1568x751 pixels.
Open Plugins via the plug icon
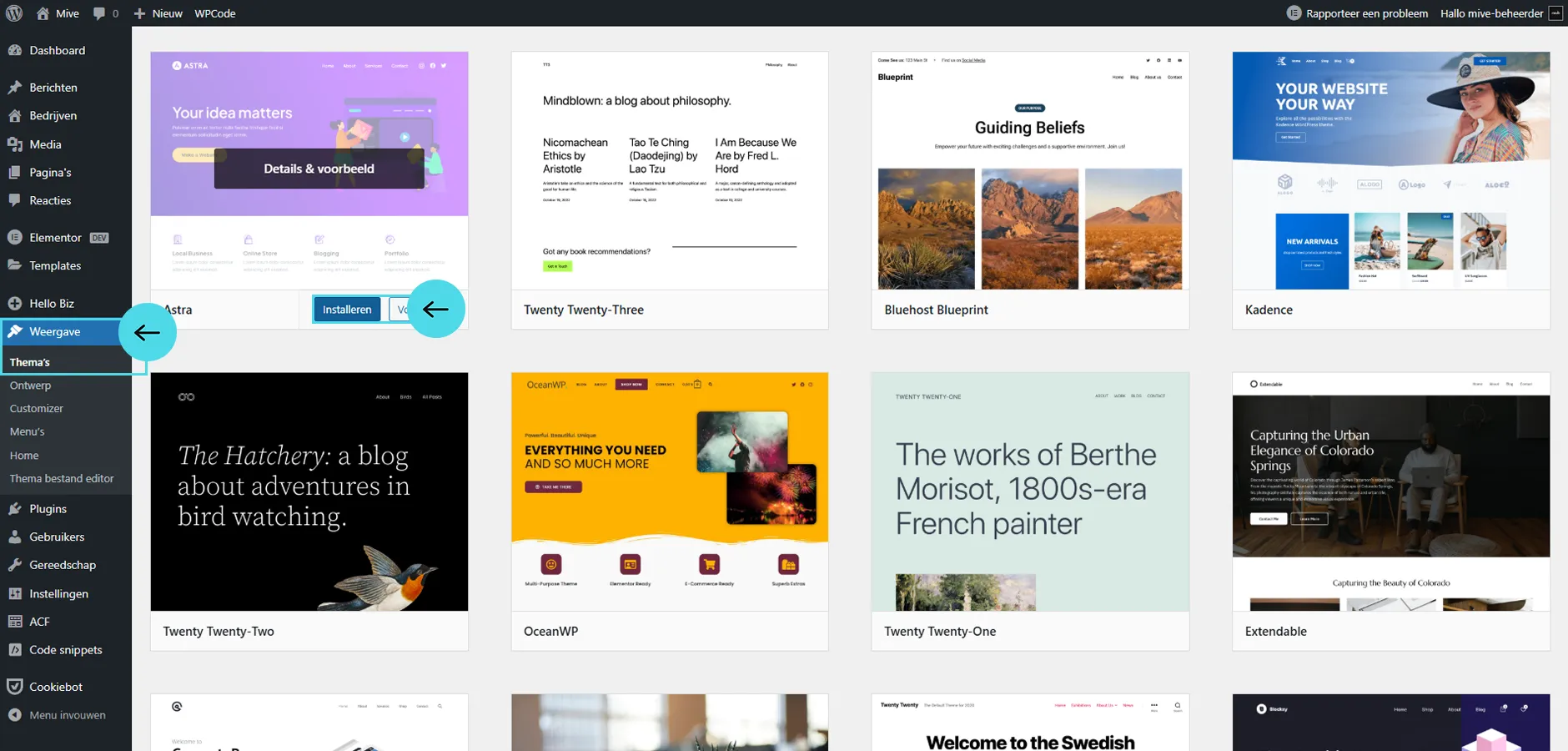[x=15, y=509]
